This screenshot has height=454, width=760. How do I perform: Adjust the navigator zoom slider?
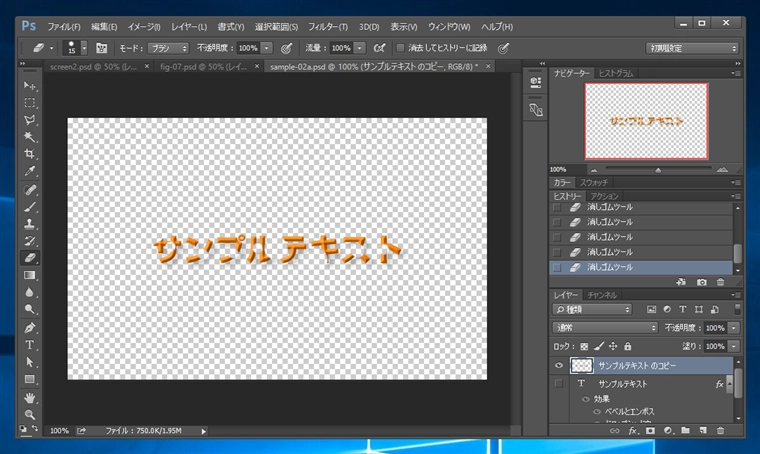tap(658, 170)
